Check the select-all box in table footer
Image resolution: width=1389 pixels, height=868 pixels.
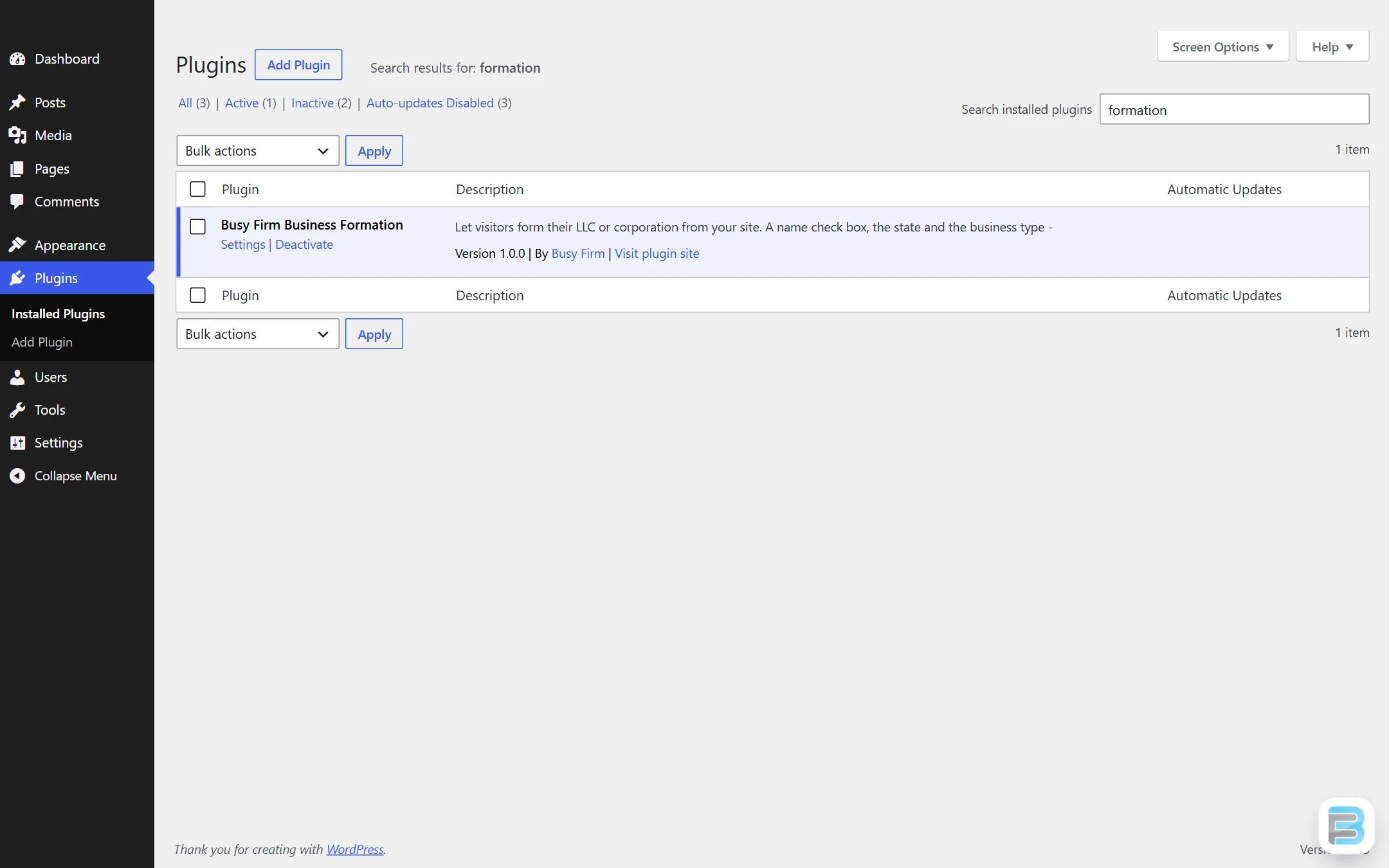coord(197,295)
